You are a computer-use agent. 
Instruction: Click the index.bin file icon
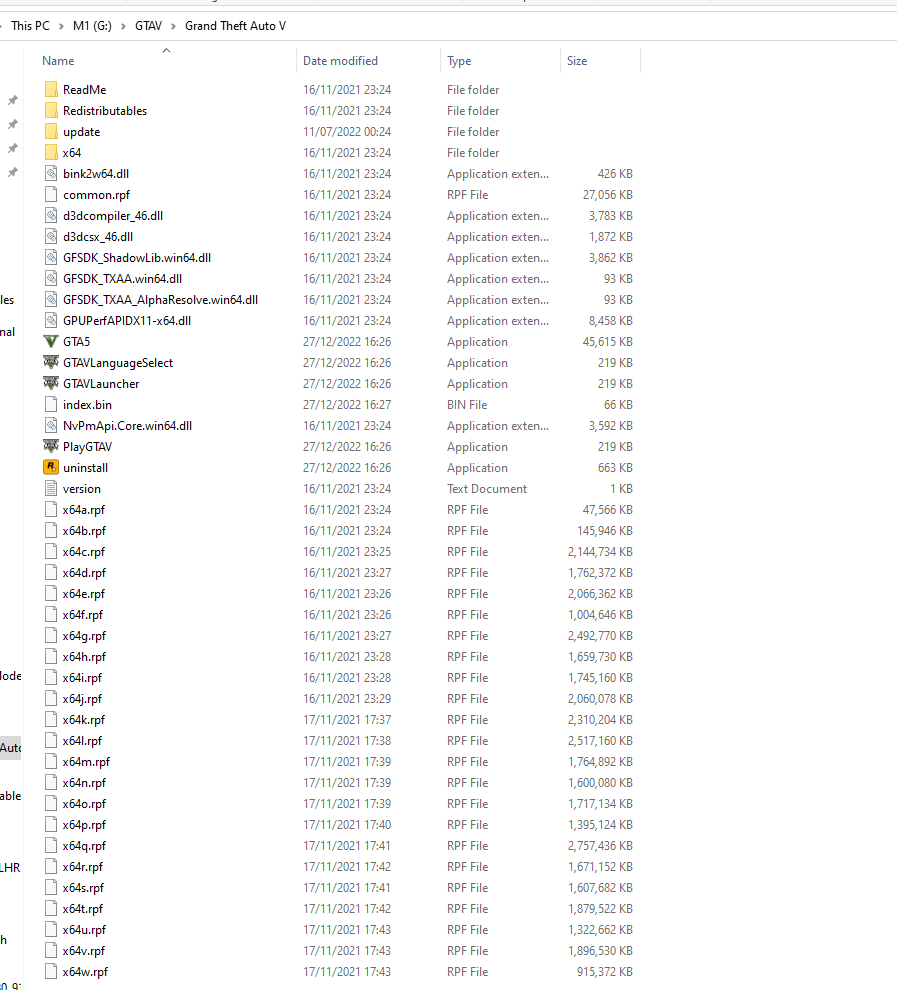pyautogui.click(x=51, y=404)
